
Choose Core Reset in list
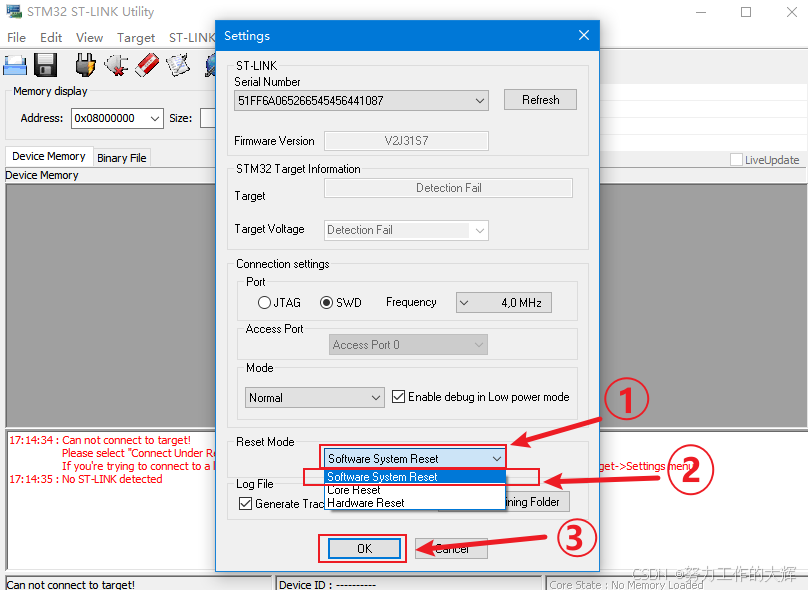point(415,490)
